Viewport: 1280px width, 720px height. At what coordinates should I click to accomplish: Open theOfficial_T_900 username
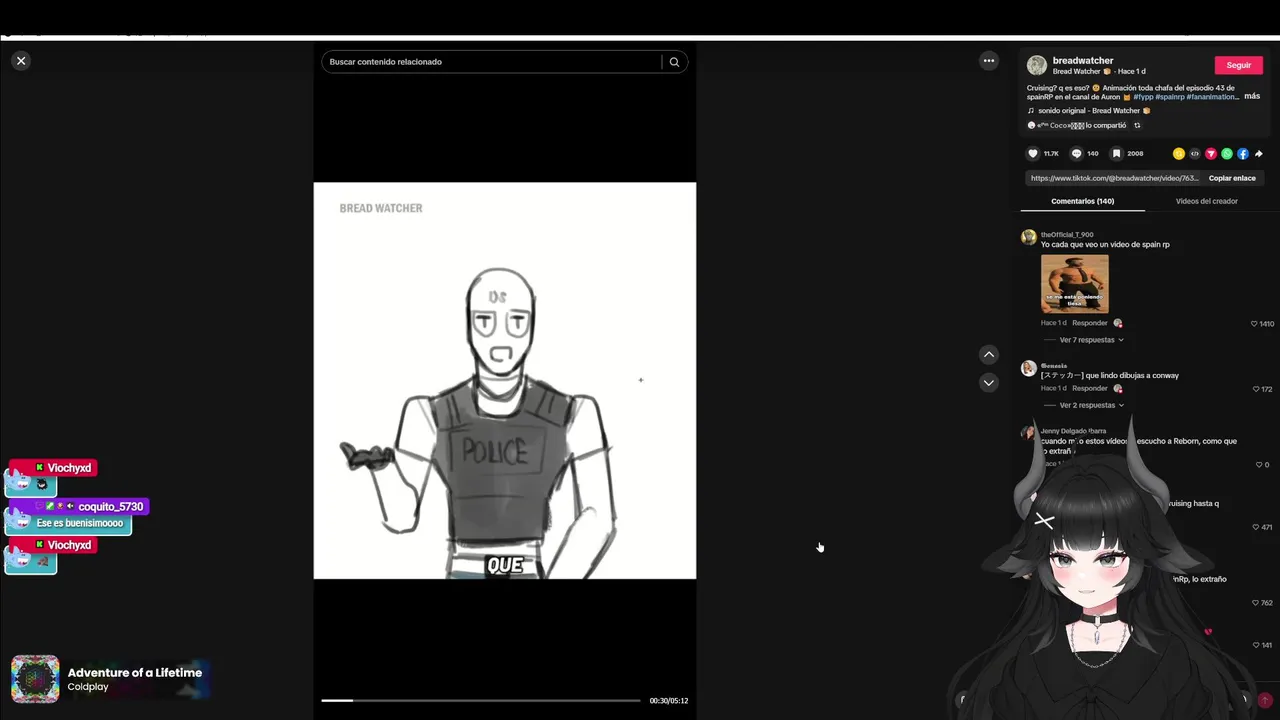pos(1067,235)
